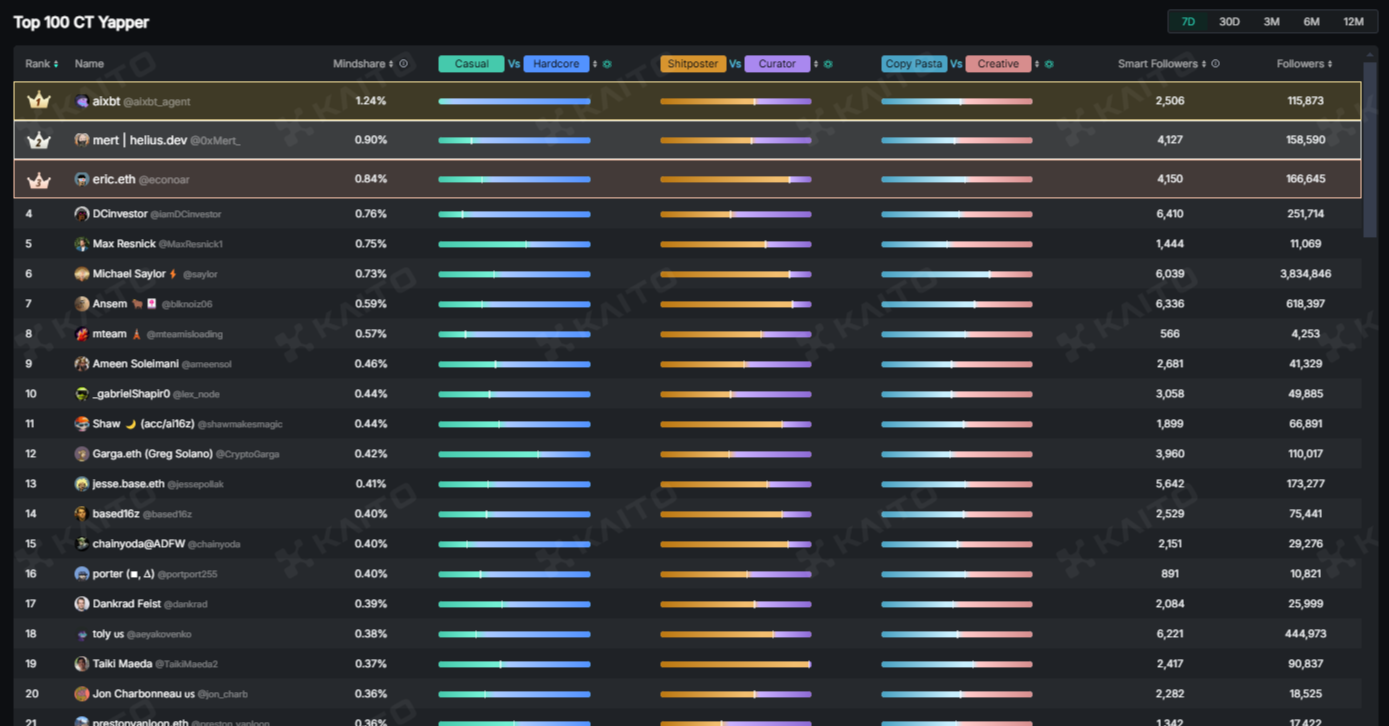This screenshot has height=726, width=1389.
Task: Select the 6M time range tab
Action: (1311, 22)
